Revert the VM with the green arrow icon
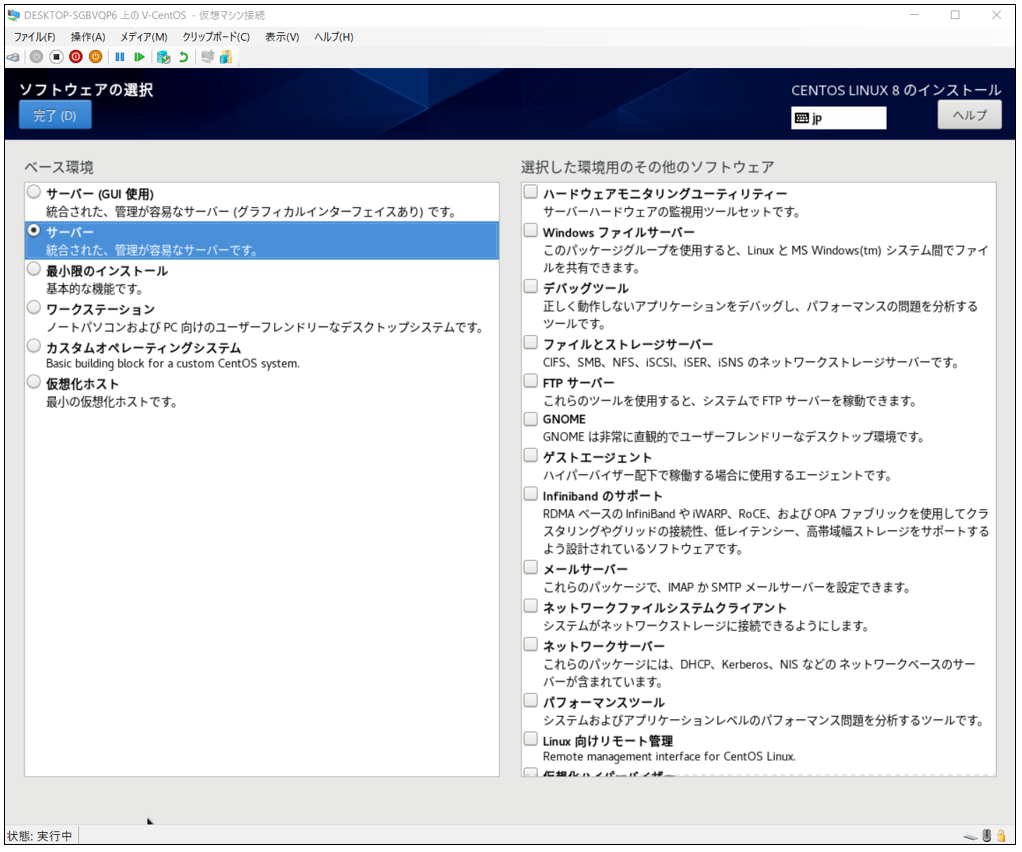 tap(184, 57)
